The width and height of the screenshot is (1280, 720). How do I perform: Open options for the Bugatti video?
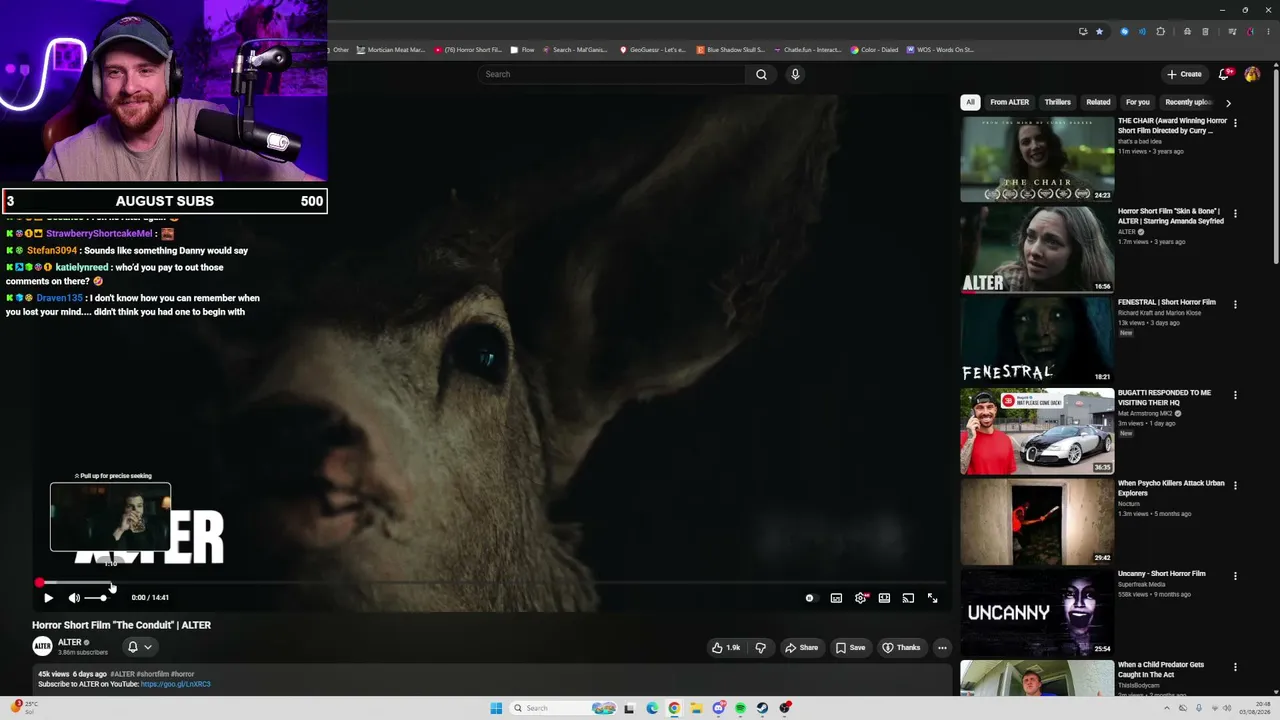[x=1235, y=395]
